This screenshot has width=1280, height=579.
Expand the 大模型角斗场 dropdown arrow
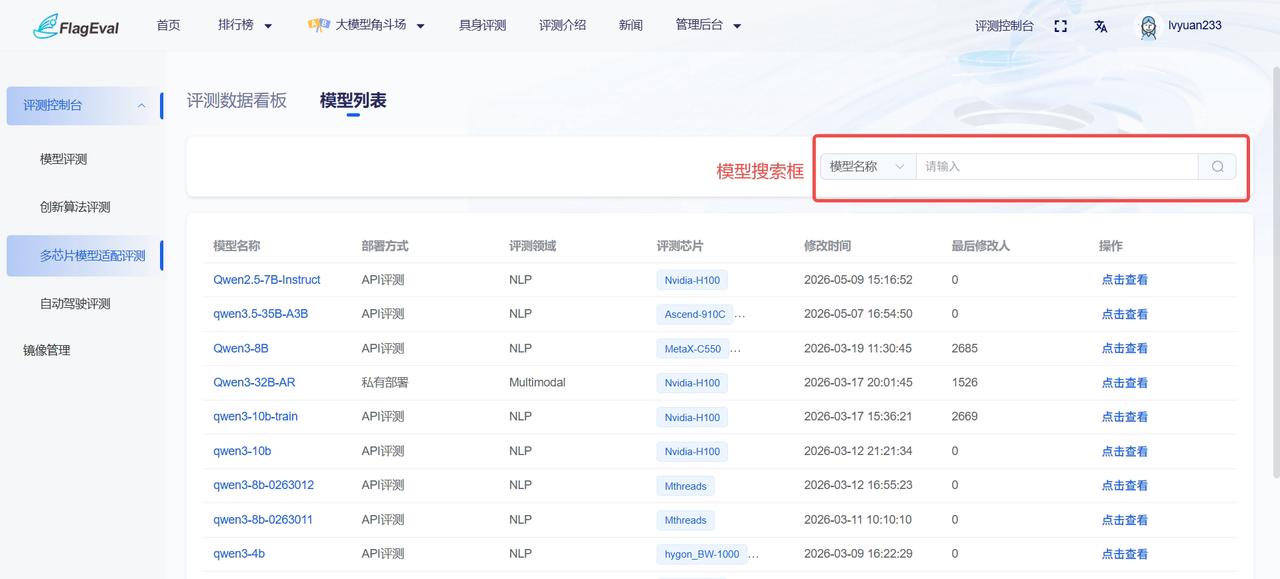(x=420, y=26)
